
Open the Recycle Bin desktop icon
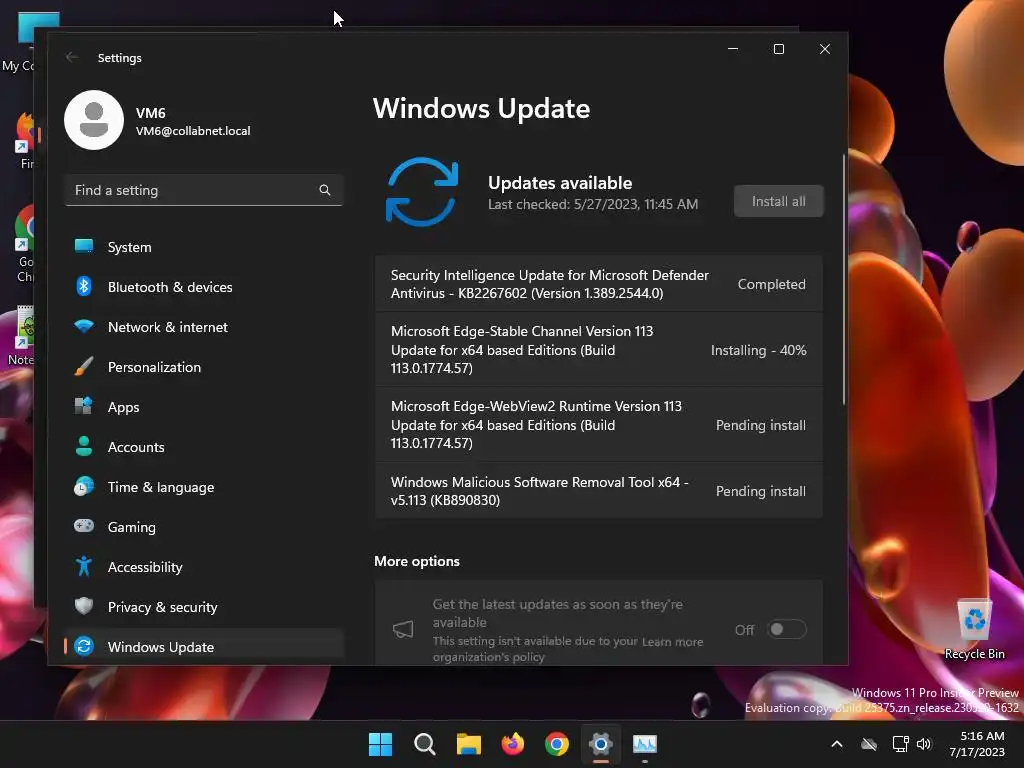(x=974, y=629)
